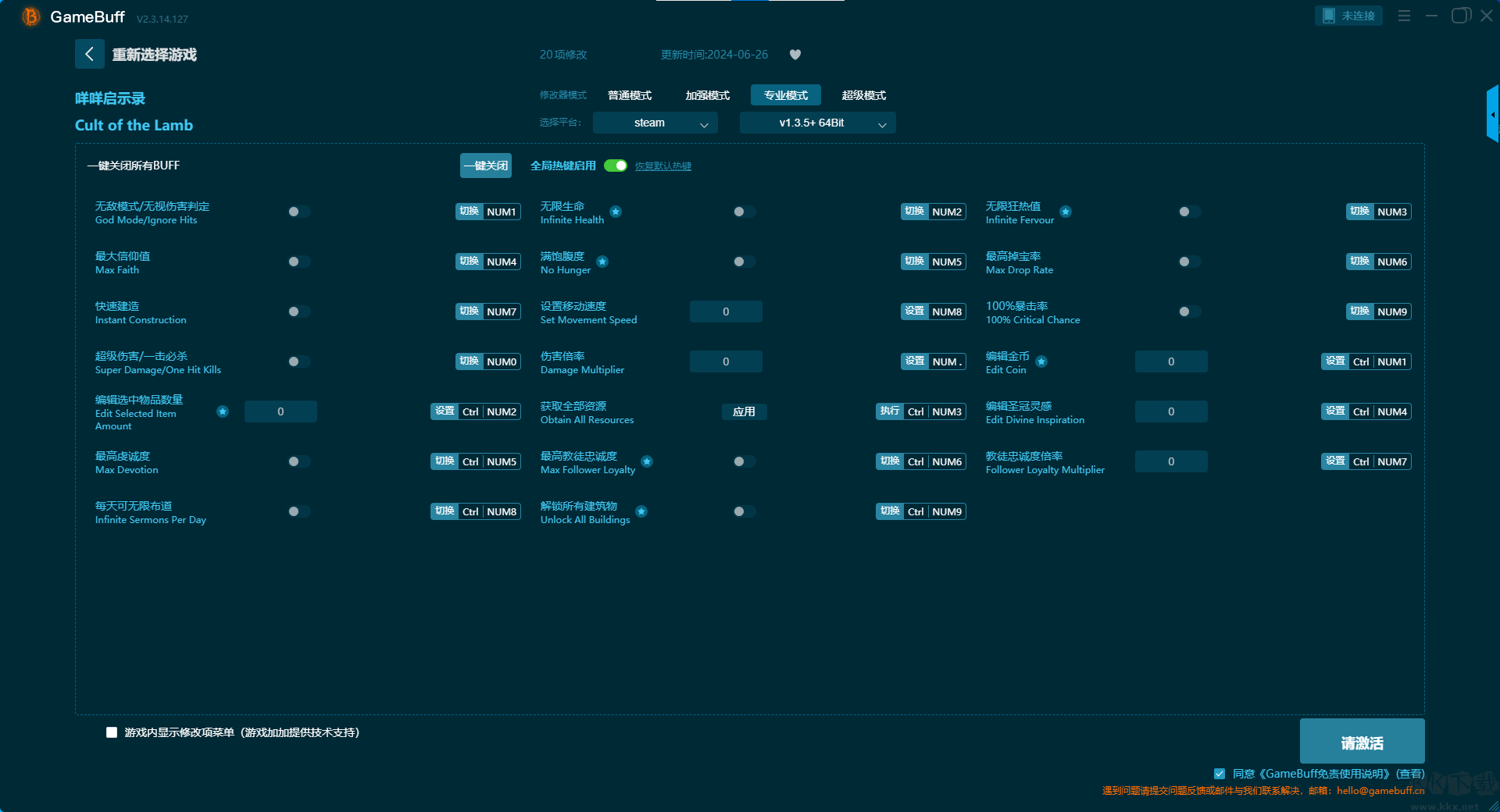
Task: Enable No Hunger toggle
Action: tap(745, 262)
